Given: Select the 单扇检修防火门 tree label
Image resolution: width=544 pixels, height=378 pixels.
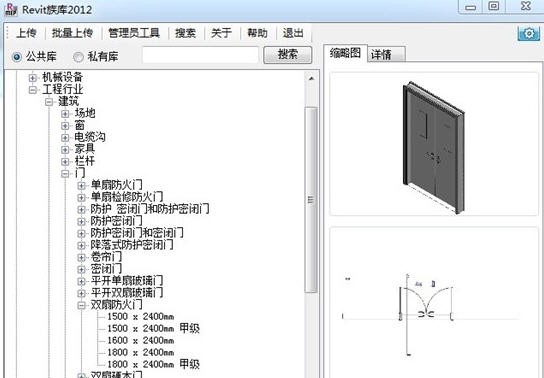Looking at the screenshot, I should click(x=127, y=197).
